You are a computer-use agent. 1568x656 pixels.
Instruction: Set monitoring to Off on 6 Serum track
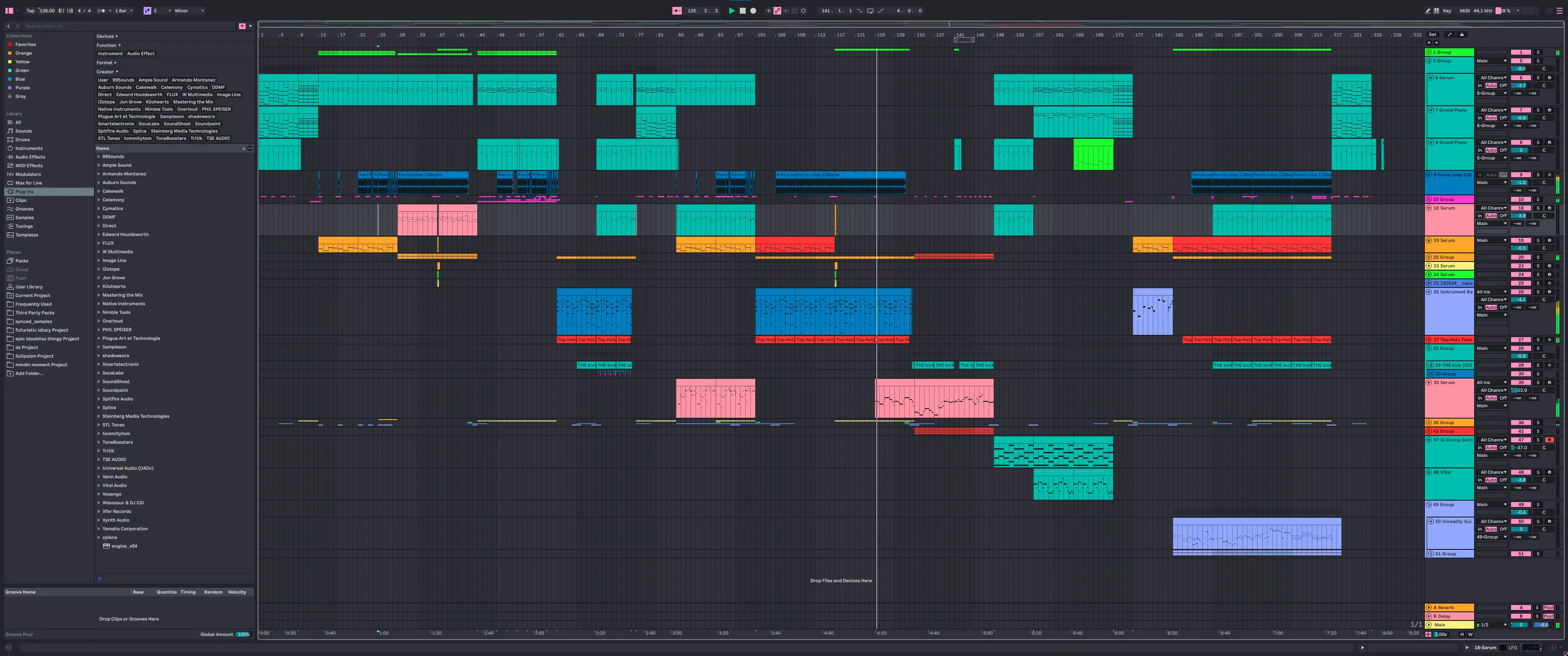coord(1502,85)
